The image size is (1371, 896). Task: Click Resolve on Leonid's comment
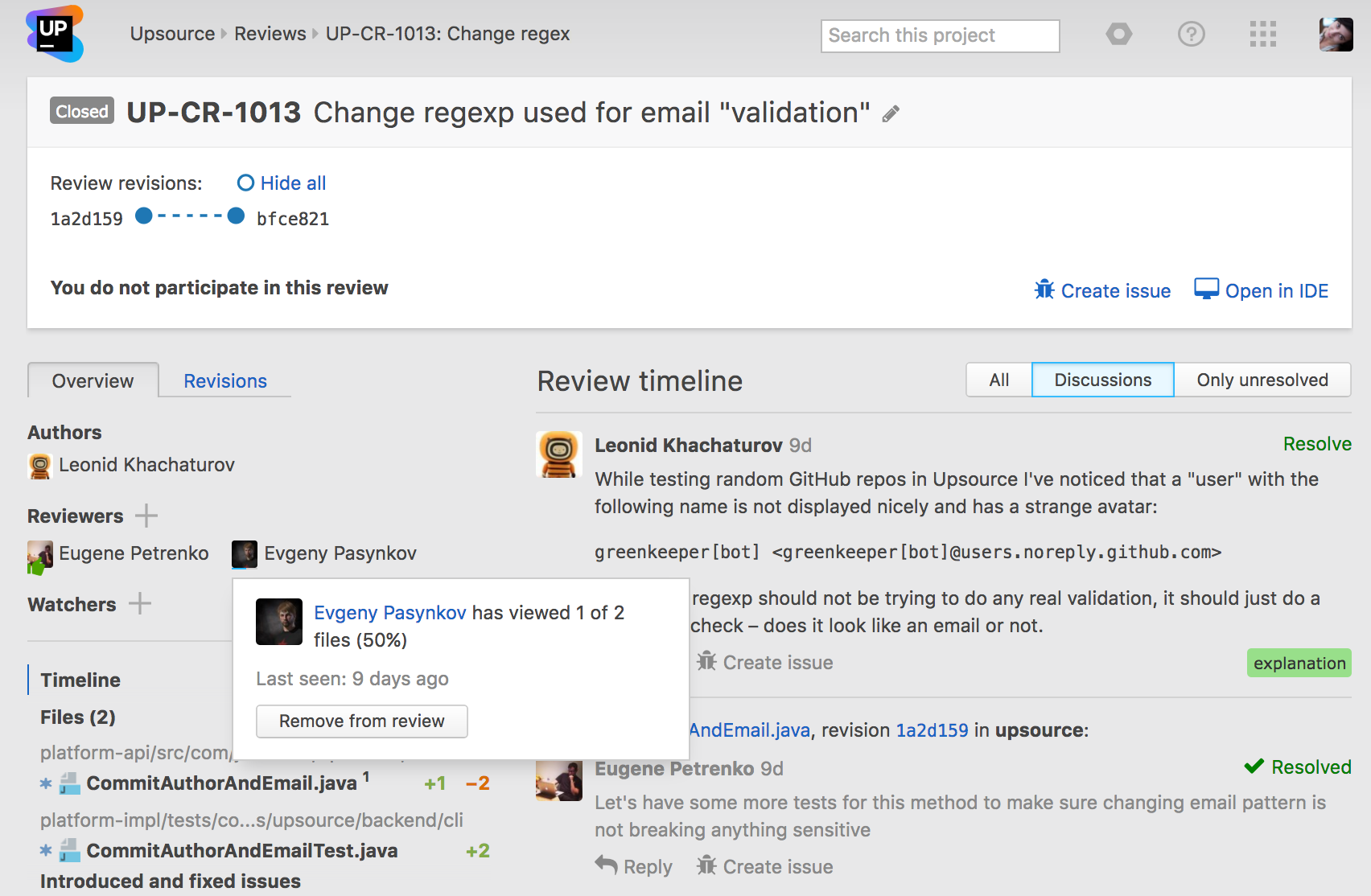(x=1317, y=444)
